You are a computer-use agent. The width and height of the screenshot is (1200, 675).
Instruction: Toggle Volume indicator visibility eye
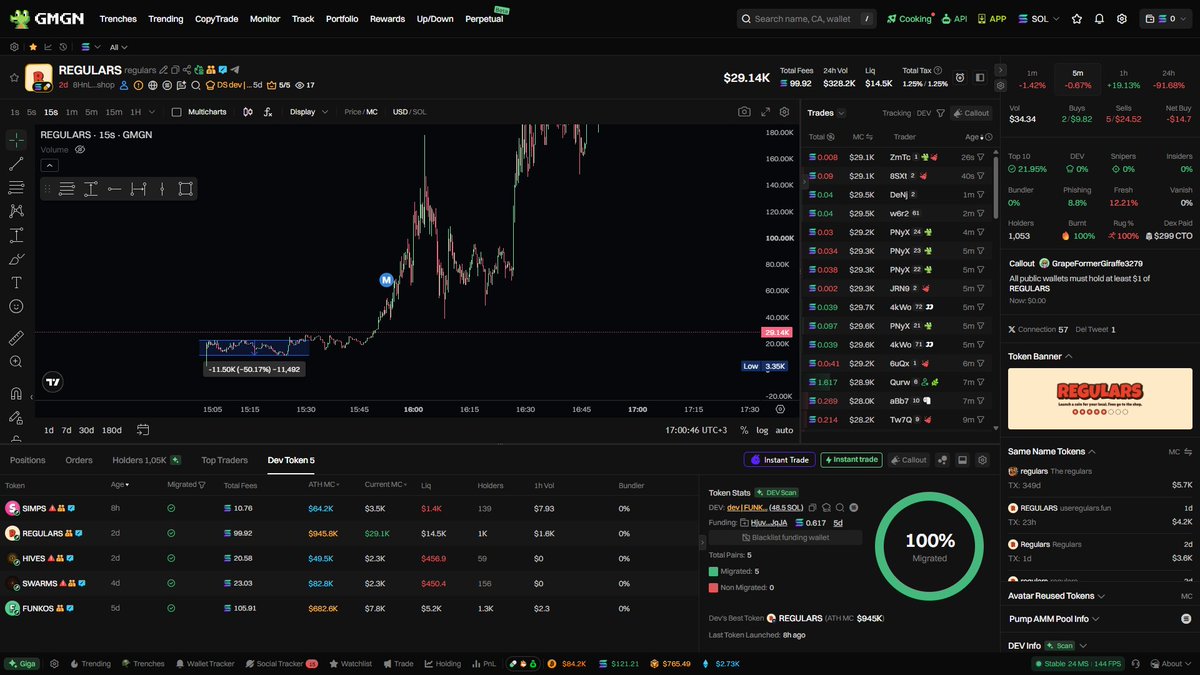coord(80,149)
